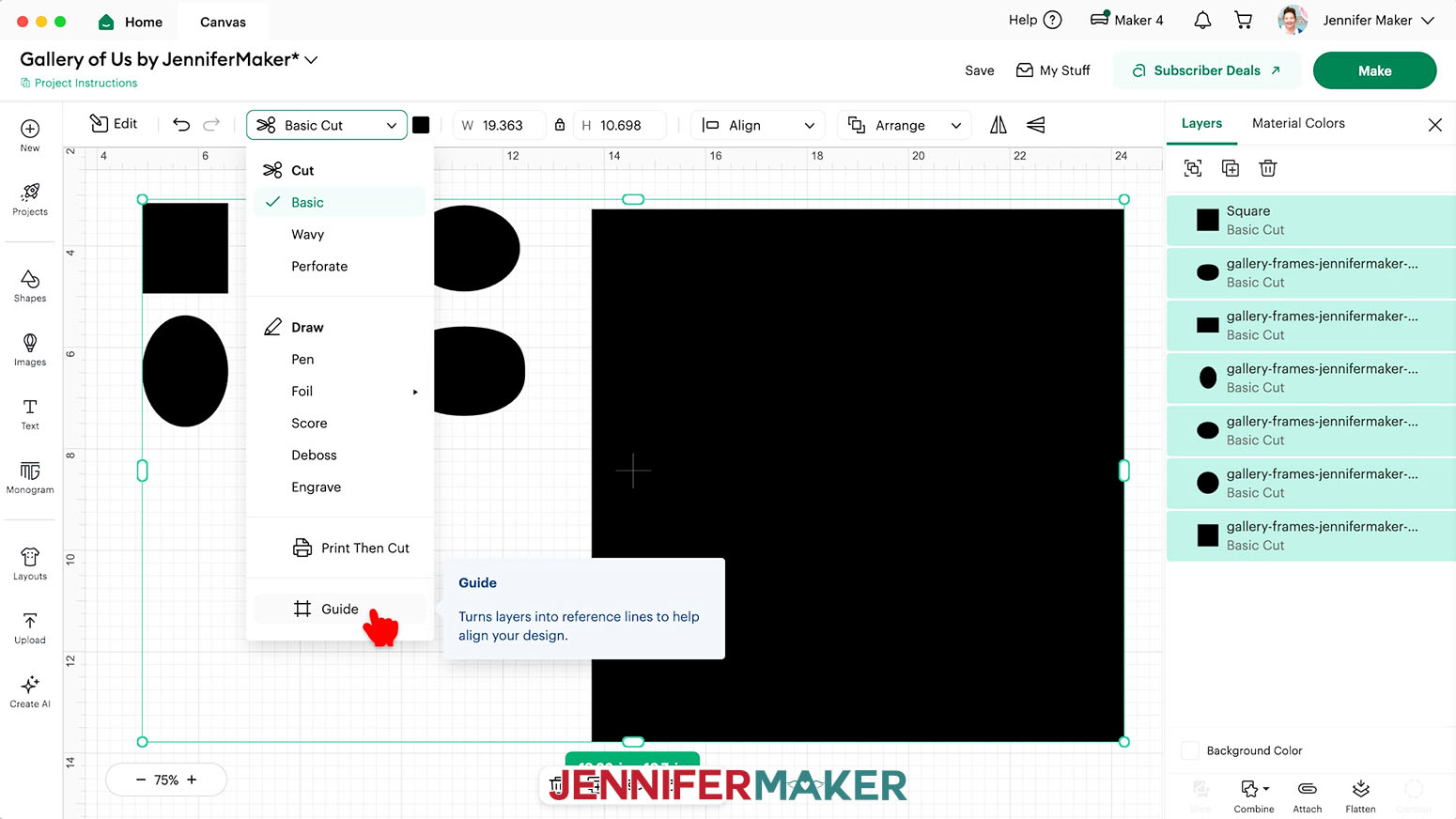The image size is (1456, 819).
Task: Expand the Foil submenu arrow
Action: coord(415,392)
